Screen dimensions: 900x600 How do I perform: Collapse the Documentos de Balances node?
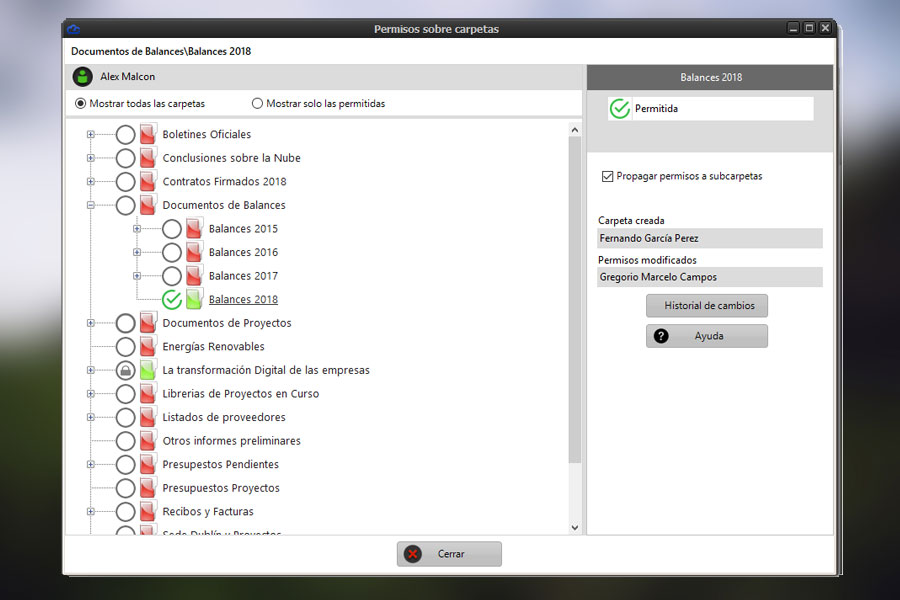[91, 205]
